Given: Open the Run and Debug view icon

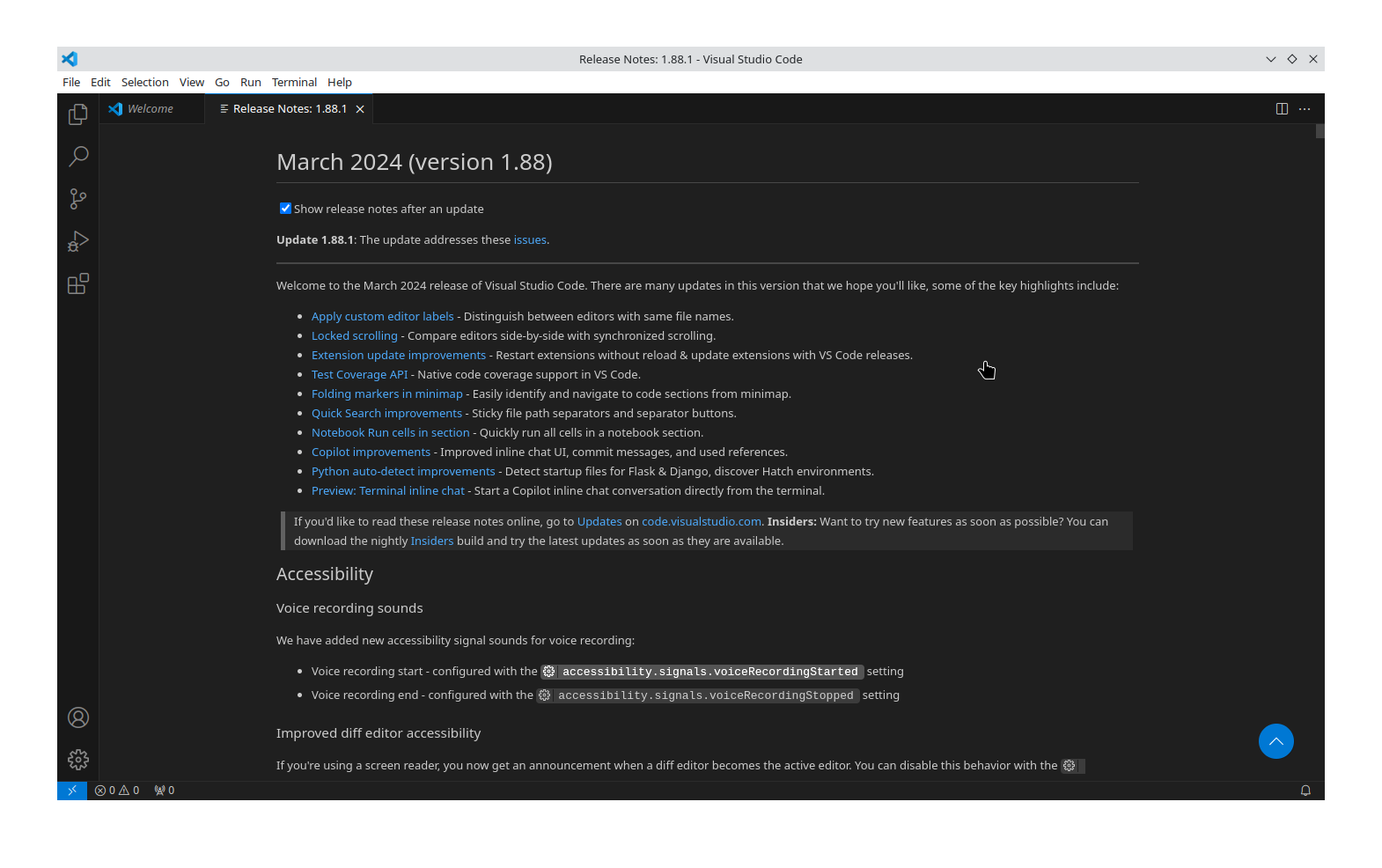Looking at the screenshot, I should coord(78,241).
